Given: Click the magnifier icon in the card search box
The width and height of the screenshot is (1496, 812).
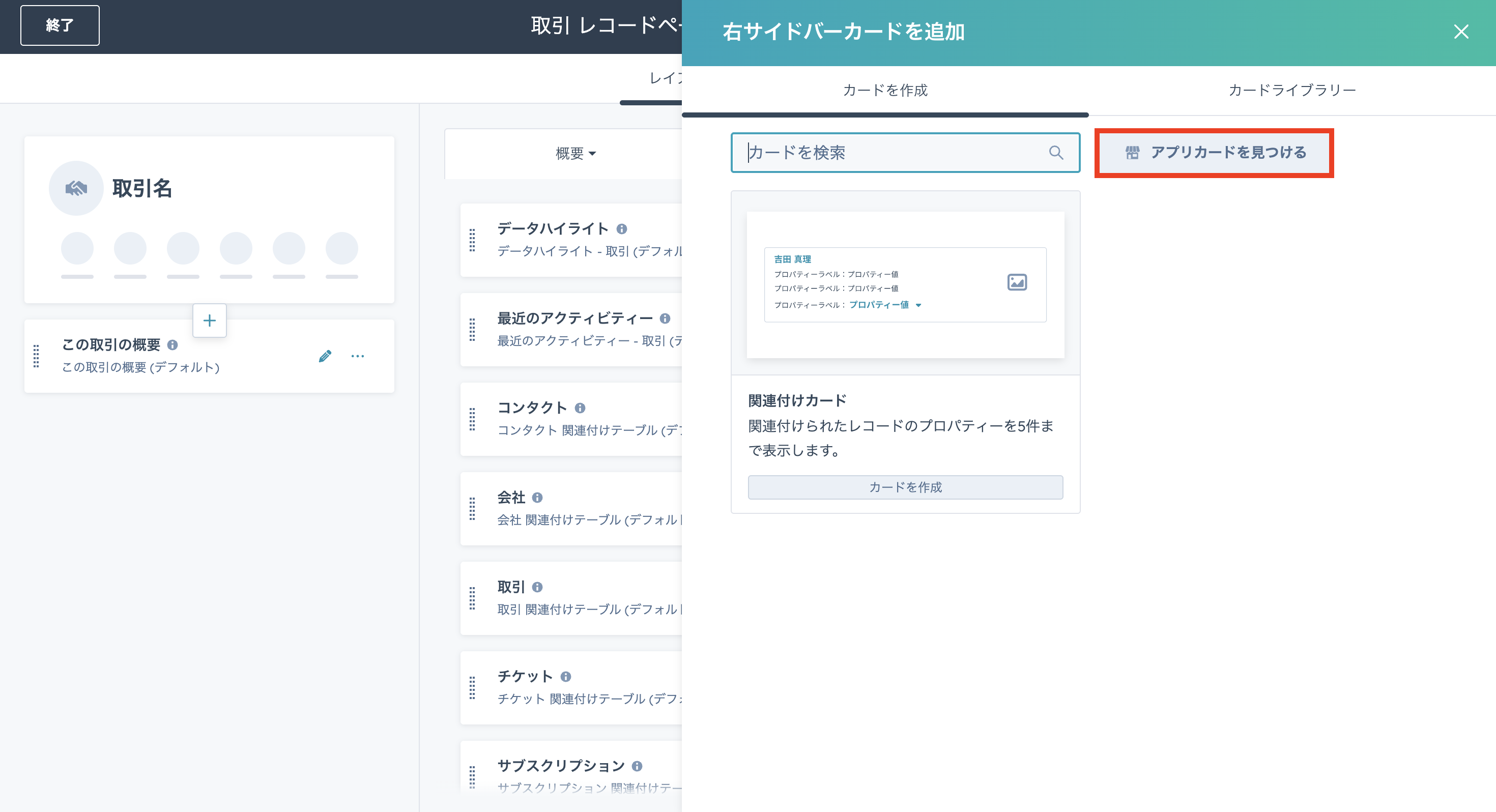Looking at the screenshot, I should pos(1056,153).
